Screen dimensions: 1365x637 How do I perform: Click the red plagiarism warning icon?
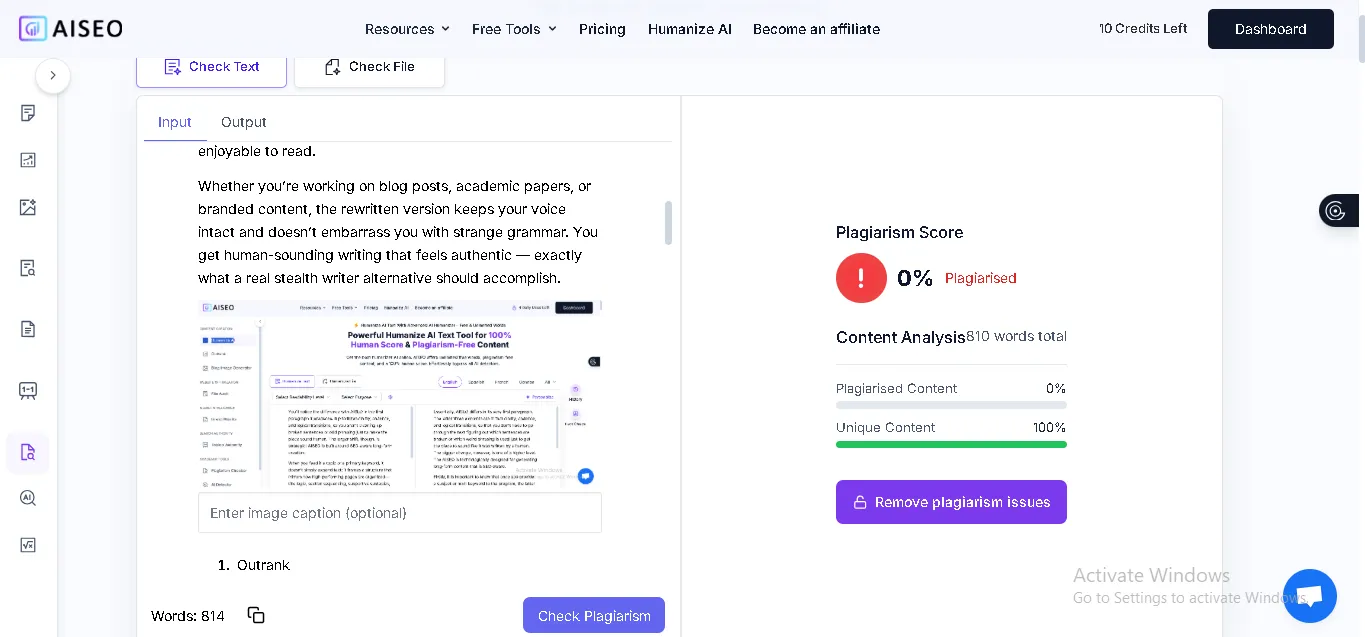[x=861, y=278]
